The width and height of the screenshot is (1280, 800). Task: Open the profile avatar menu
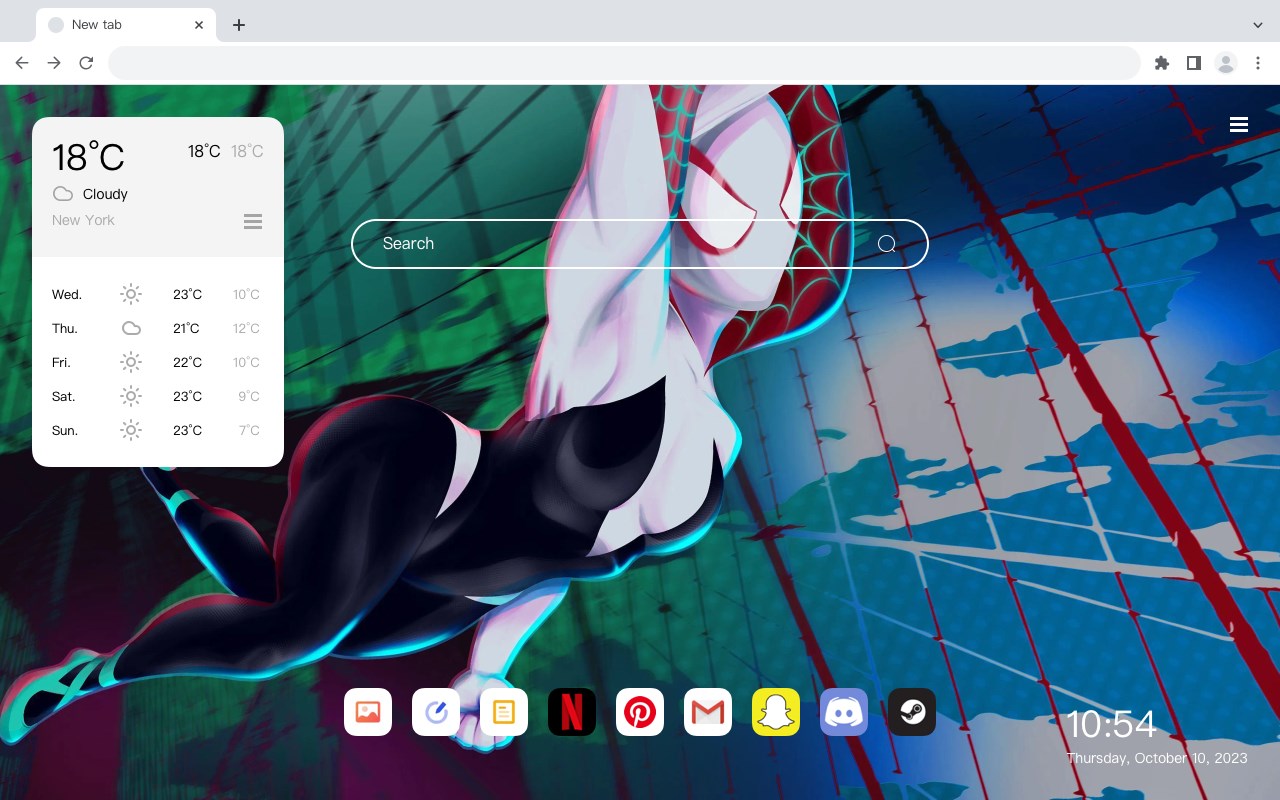(1225, 63)
